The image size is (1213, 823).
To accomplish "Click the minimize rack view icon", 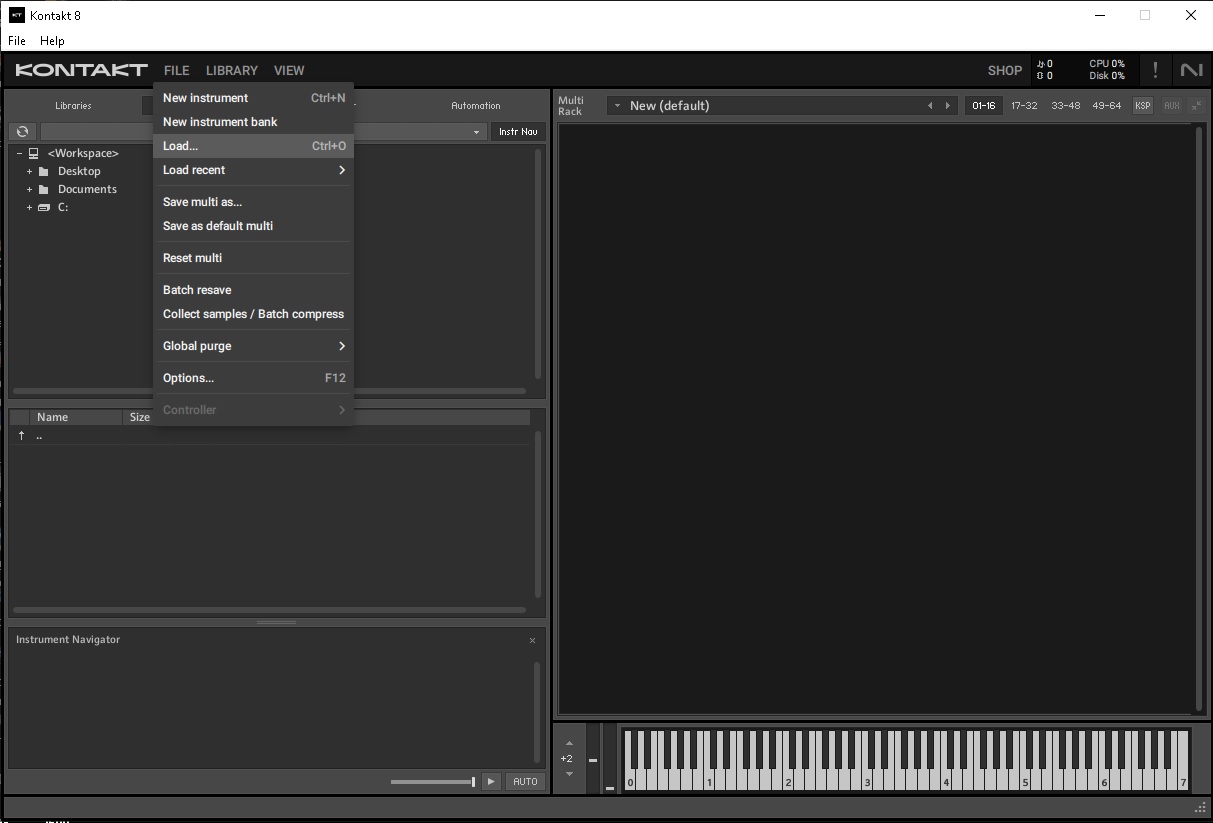I will click(x=1197, y=105).
